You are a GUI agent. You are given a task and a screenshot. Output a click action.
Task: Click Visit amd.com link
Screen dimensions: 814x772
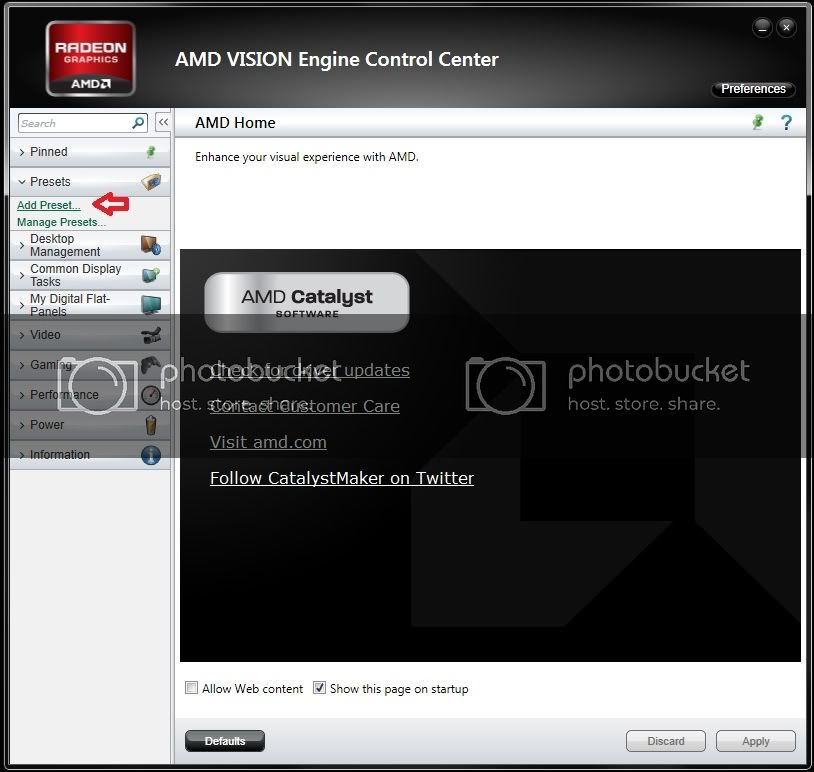[268, 442]
